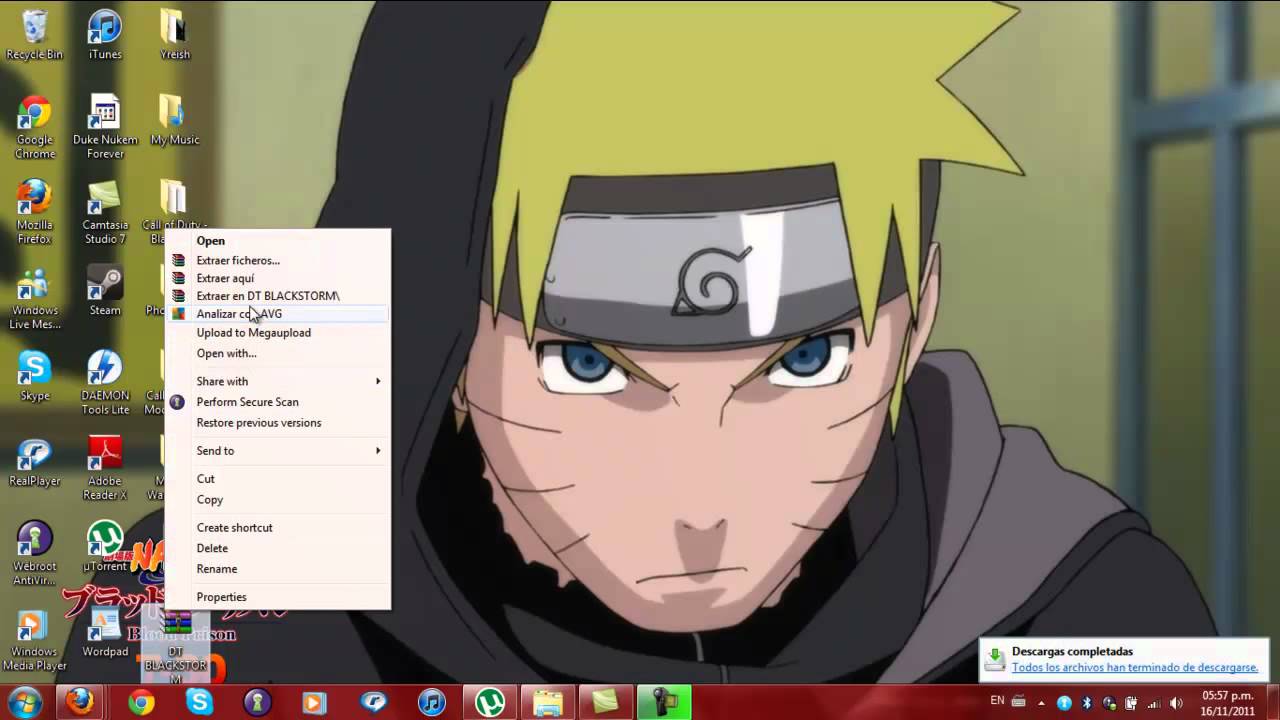
Task: Open Windows Explorer taskbar icon
Action: tap(547, 702)
